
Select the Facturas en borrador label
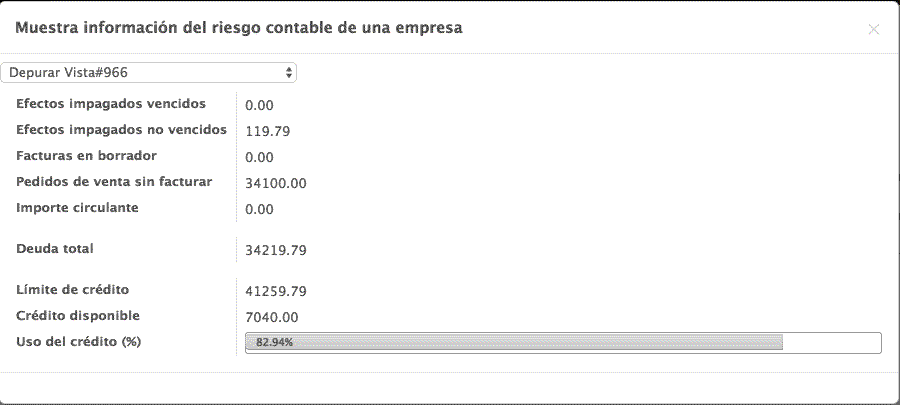point(86,156)
